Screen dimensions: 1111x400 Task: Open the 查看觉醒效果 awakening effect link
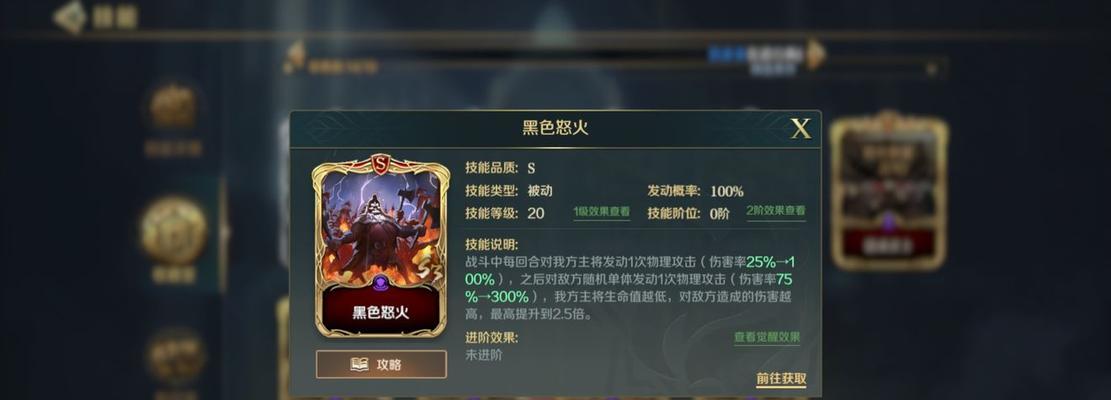pyautogui.click(x=767, y=337)
